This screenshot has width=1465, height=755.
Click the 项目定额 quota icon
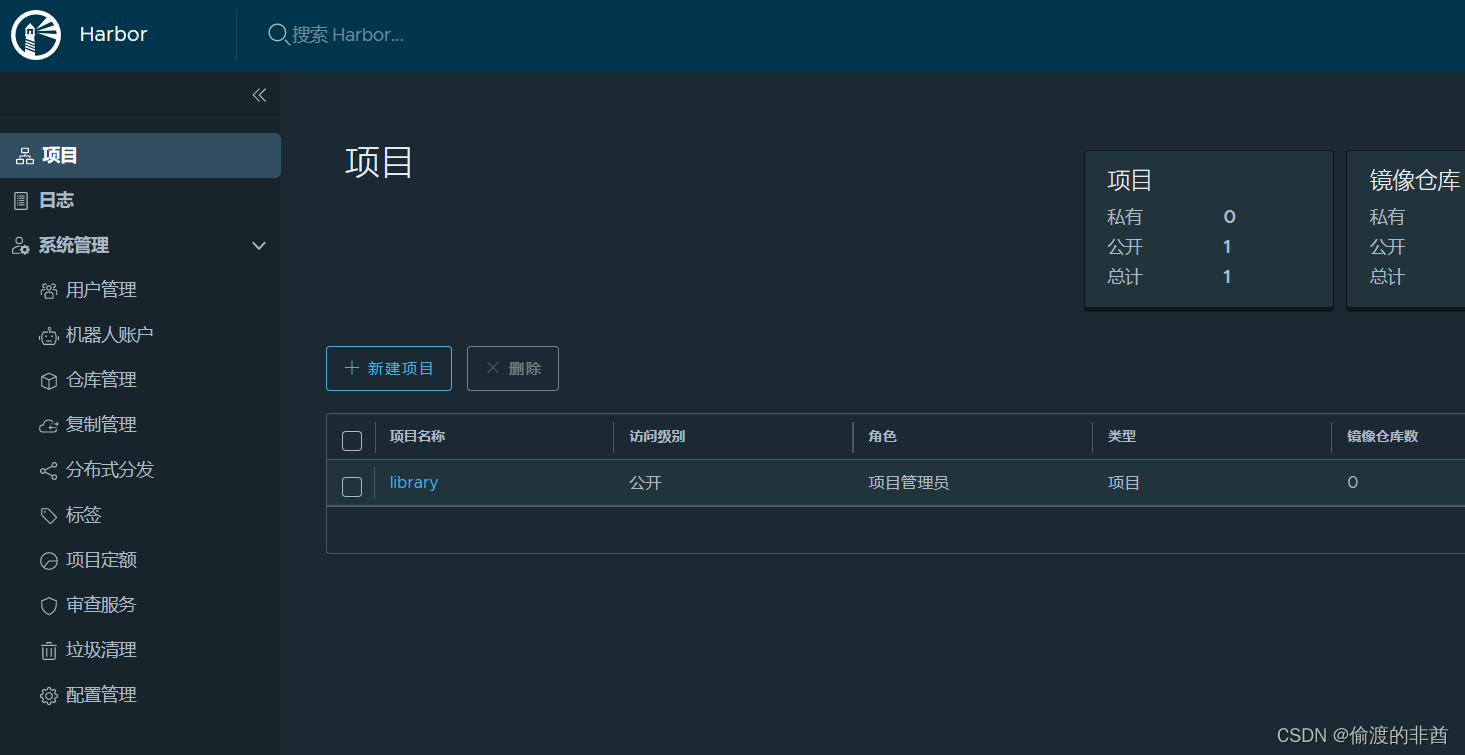click(x=48, y=561)
